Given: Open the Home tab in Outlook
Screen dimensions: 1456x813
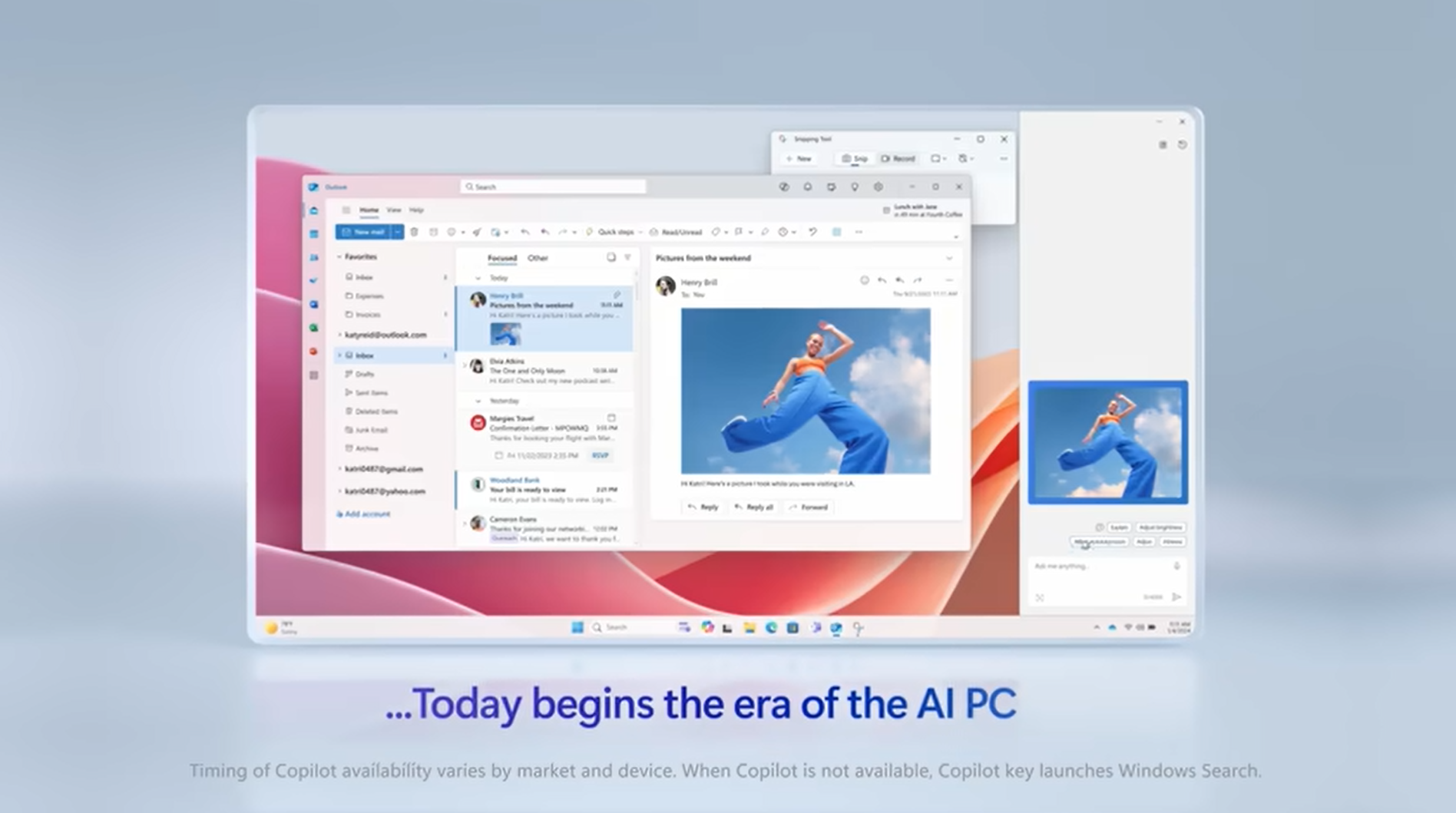Looking at the screenshot, I should tap(369, 210).
